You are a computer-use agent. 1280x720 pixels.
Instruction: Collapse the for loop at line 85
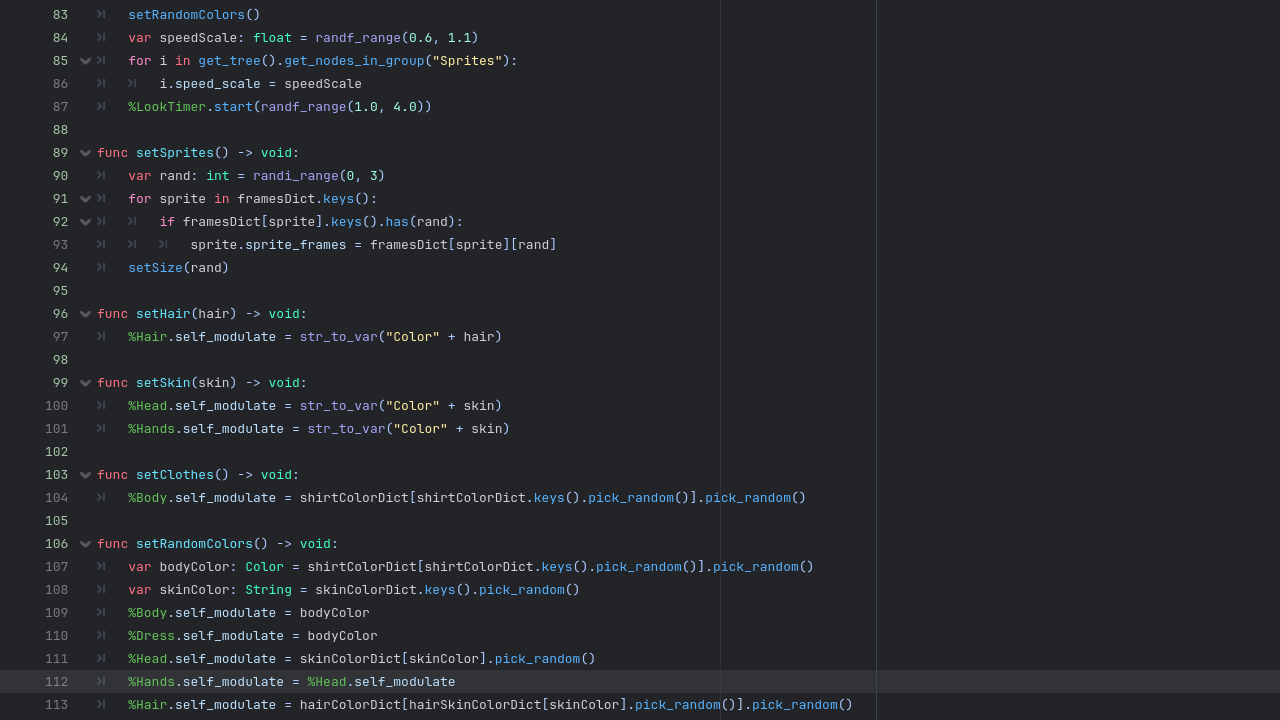85,61
